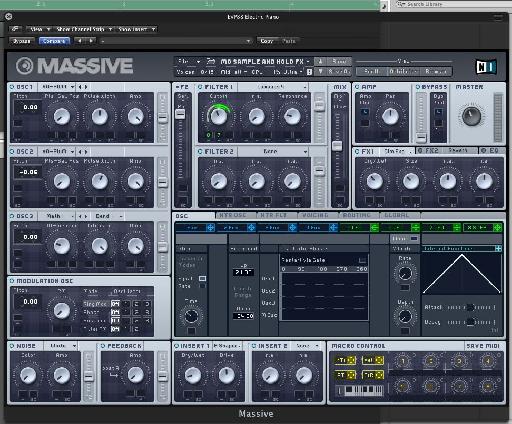This screenshot has width=512, height=424.
Task: Click Logic next setting right arrow
Action: click(91, 41)
